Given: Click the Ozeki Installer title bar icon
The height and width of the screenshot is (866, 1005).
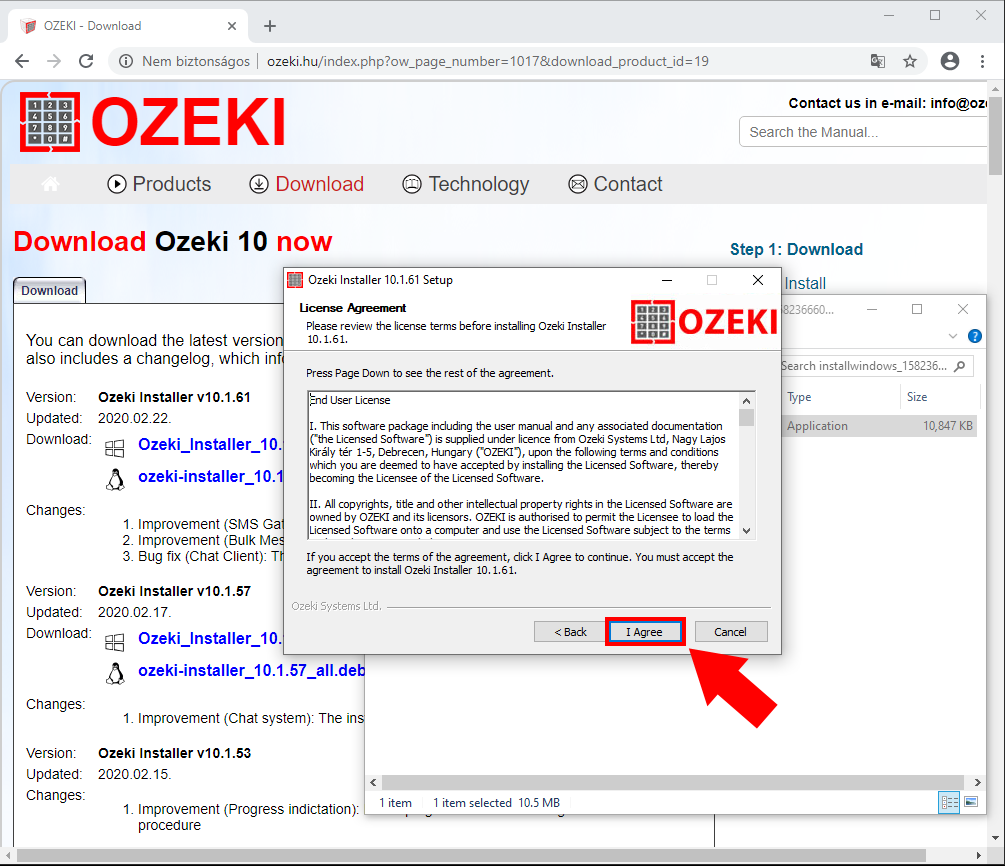Looking at the screenshot, I should [x=295, y=280].
